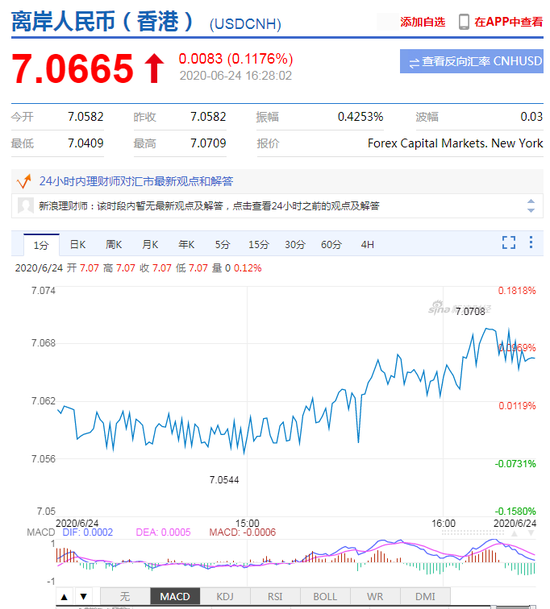Switch to 15分 chart tab
Viewport: 550px width, 609px height.
[x=259, y=245]
